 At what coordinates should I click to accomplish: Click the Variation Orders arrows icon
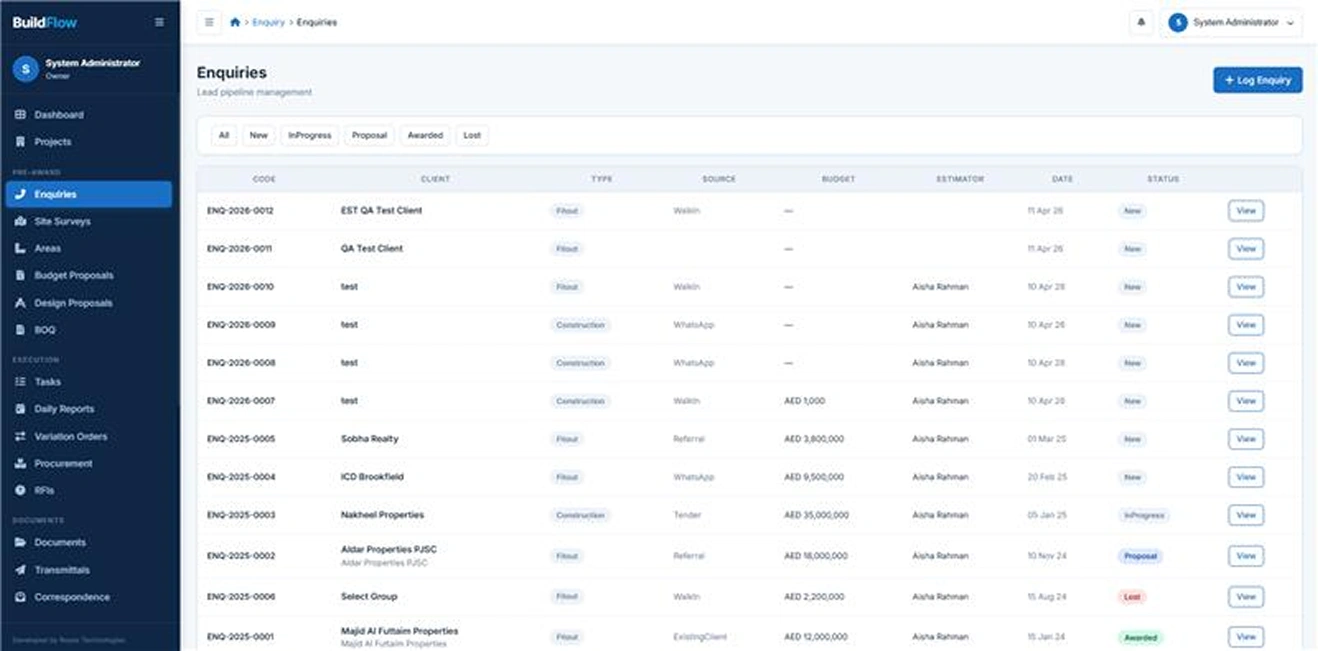[x=21, y=437]
